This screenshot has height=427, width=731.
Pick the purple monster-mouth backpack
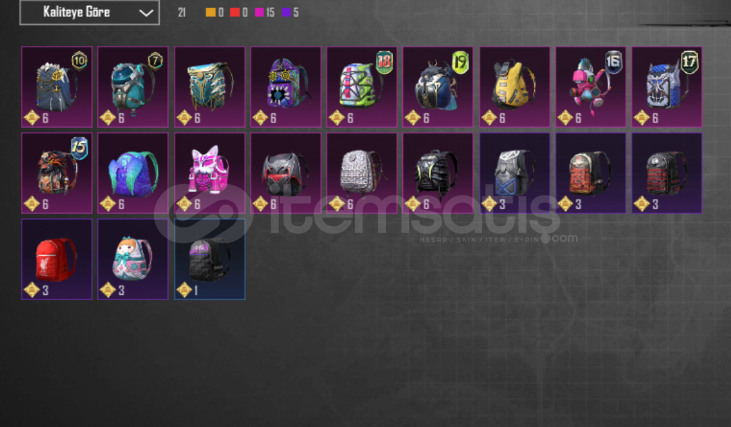(286, 87)
